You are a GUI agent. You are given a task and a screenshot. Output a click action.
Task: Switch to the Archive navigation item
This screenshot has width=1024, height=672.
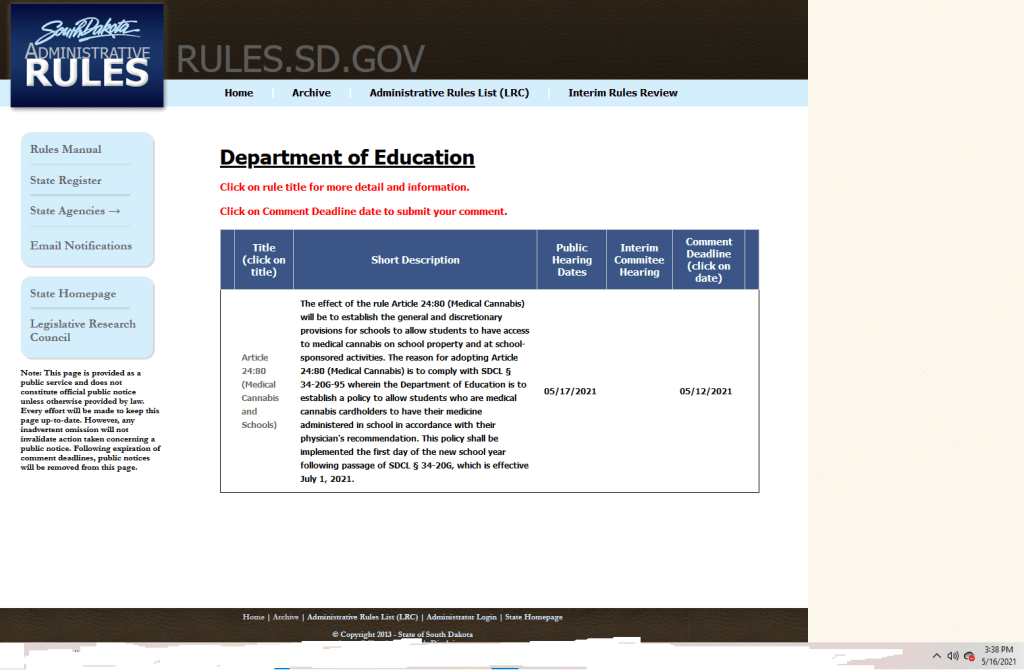coord(311,92)
